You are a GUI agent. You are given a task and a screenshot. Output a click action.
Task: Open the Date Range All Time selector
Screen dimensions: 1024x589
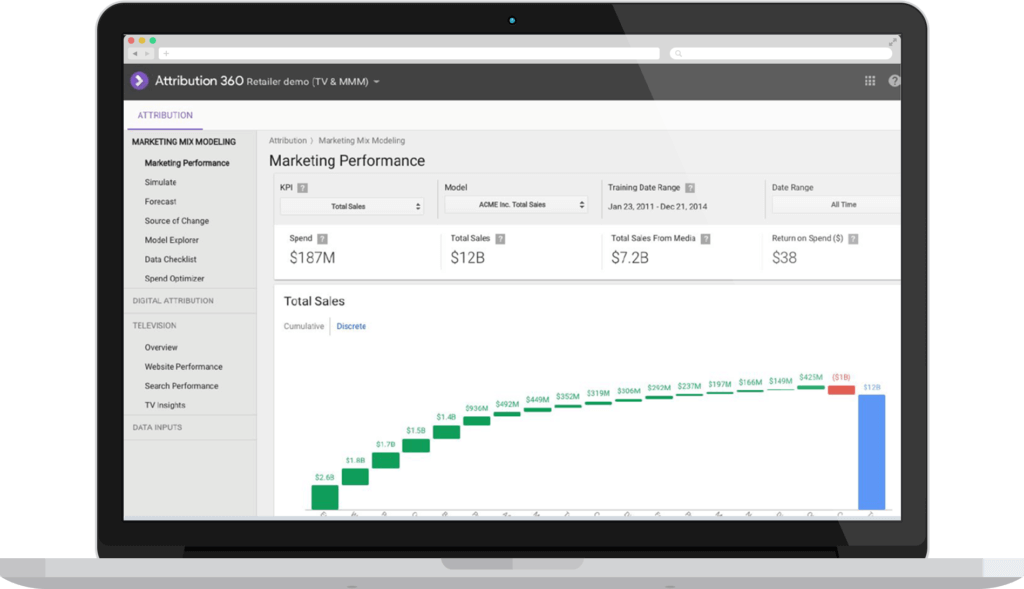pyautogui.click(x=836, y=205)
